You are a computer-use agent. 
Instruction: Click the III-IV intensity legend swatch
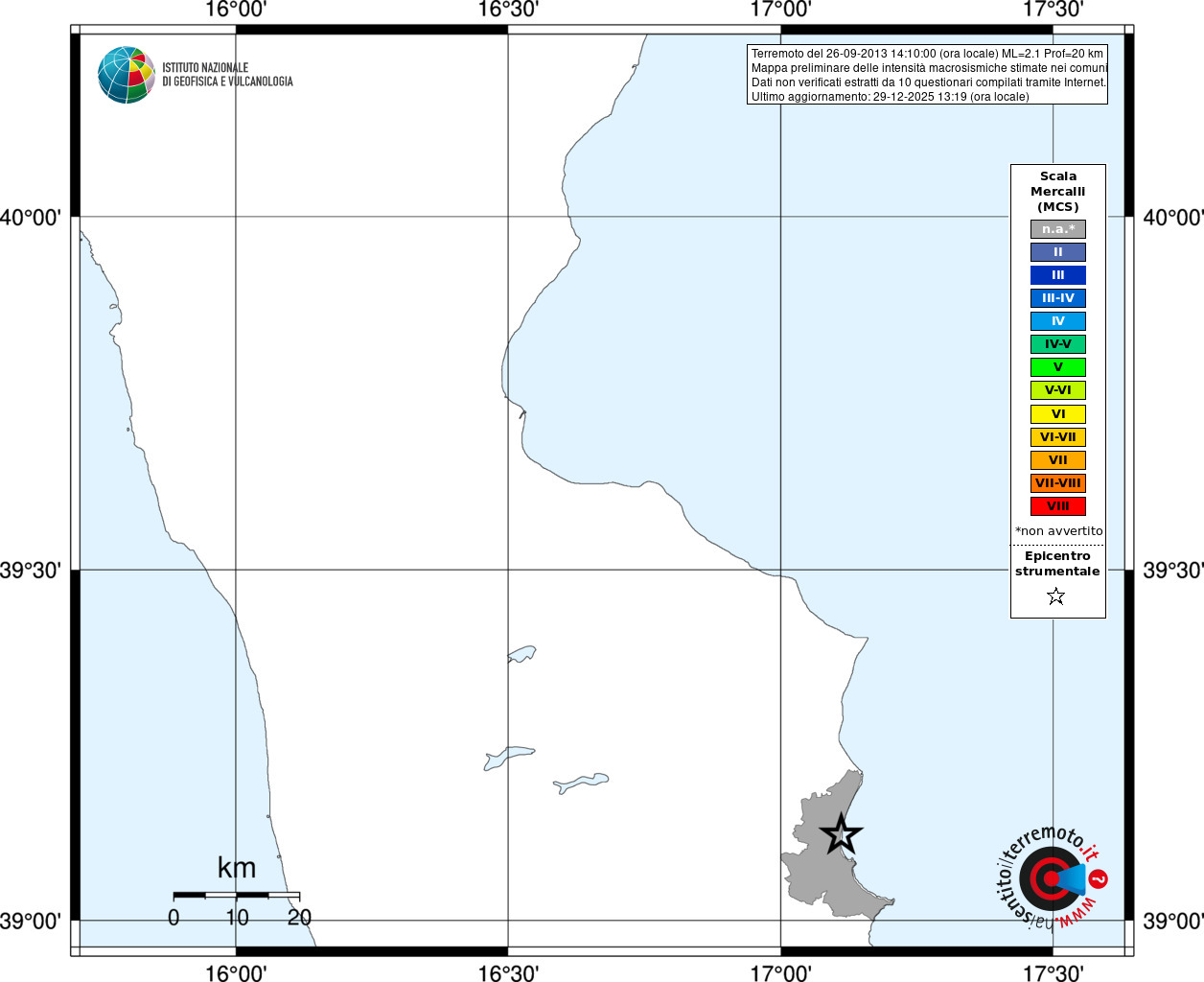tap(1058, 298)
